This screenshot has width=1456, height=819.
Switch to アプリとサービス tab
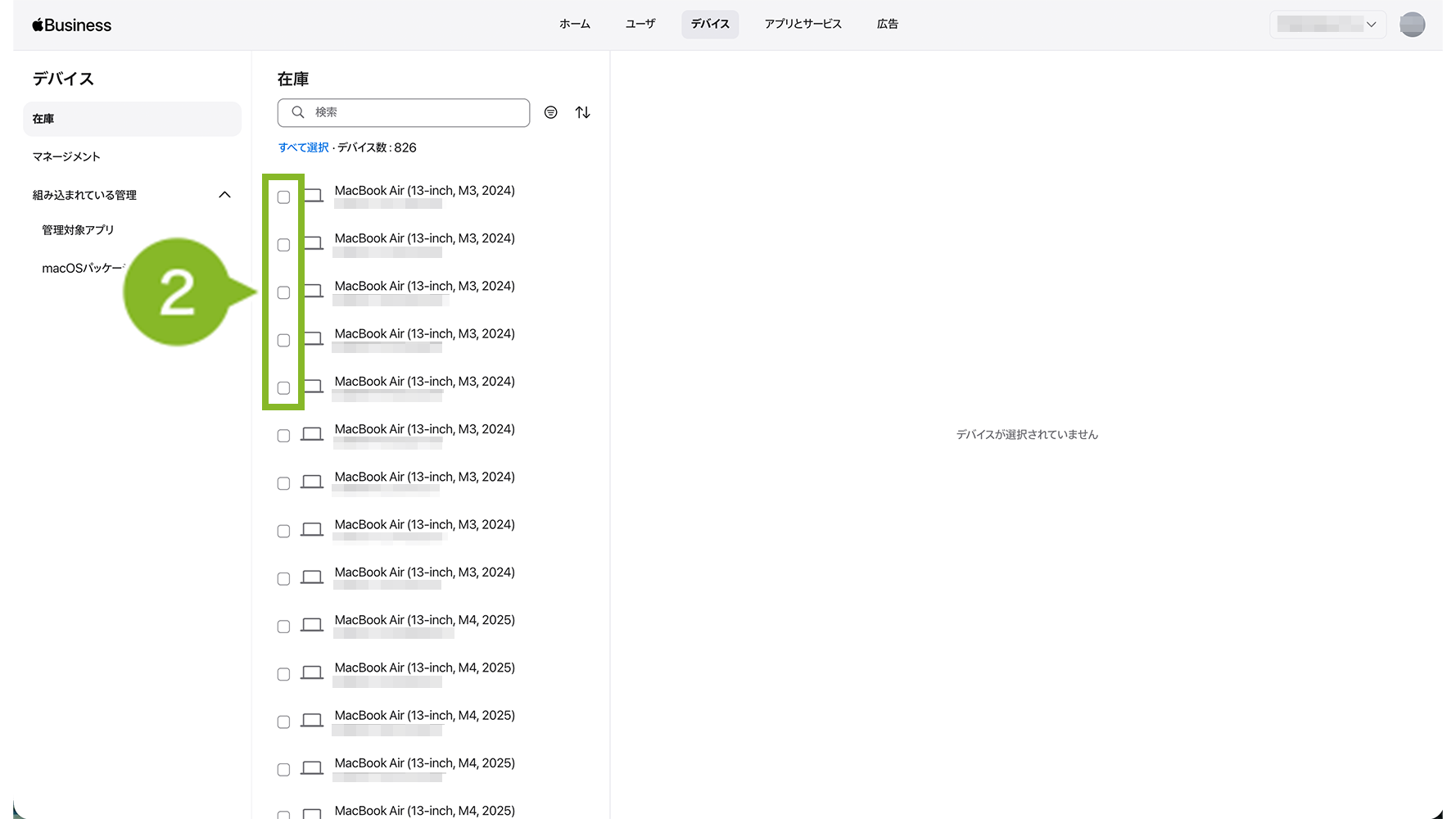pos(803,25)
